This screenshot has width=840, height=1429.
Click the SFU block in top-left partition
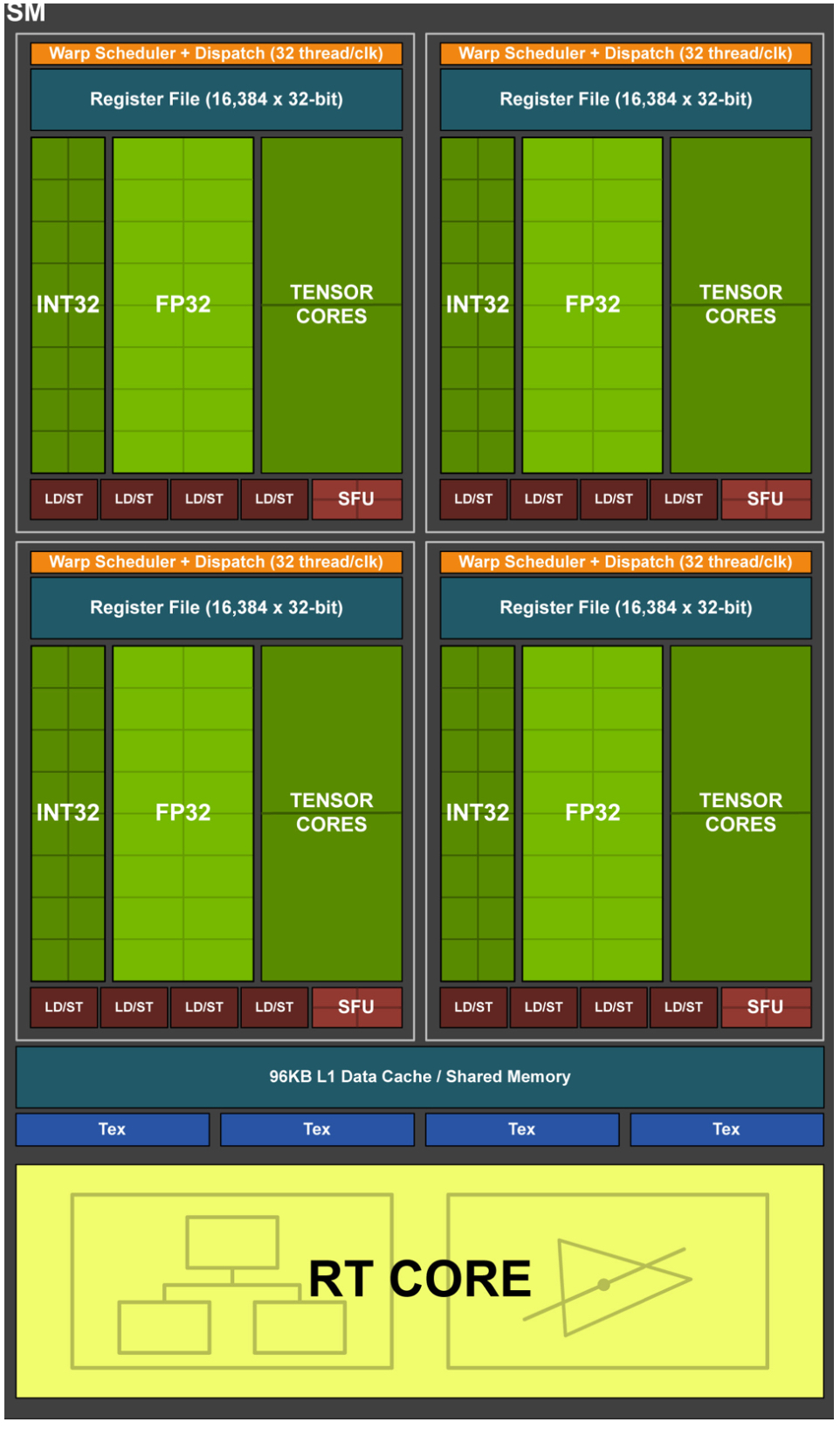coord(357,499)
